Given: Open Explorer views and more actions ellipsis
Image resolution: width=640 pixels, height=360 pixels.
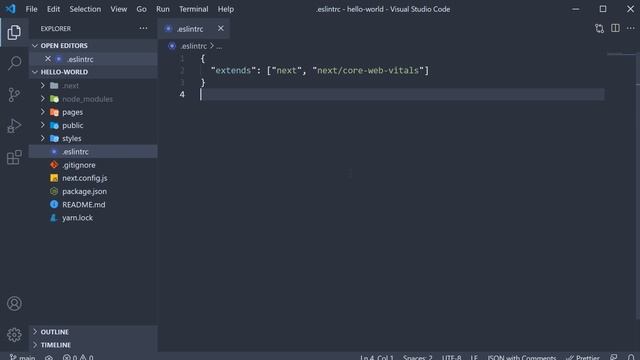Looking at the screenshot, I should click(143, 28).
